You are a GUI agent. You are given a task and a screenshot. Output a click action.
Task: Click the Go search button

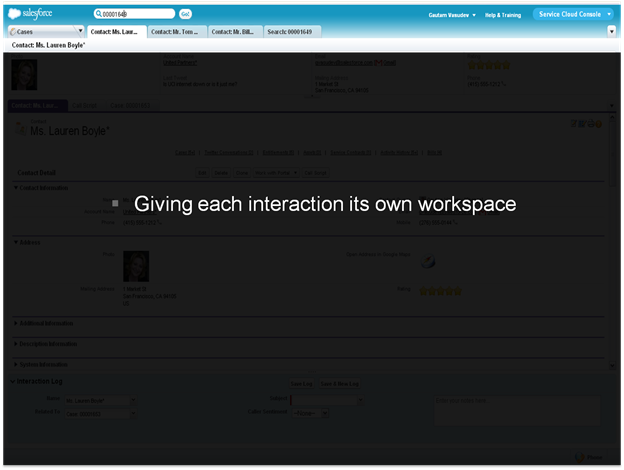click(x=185, y=15)
